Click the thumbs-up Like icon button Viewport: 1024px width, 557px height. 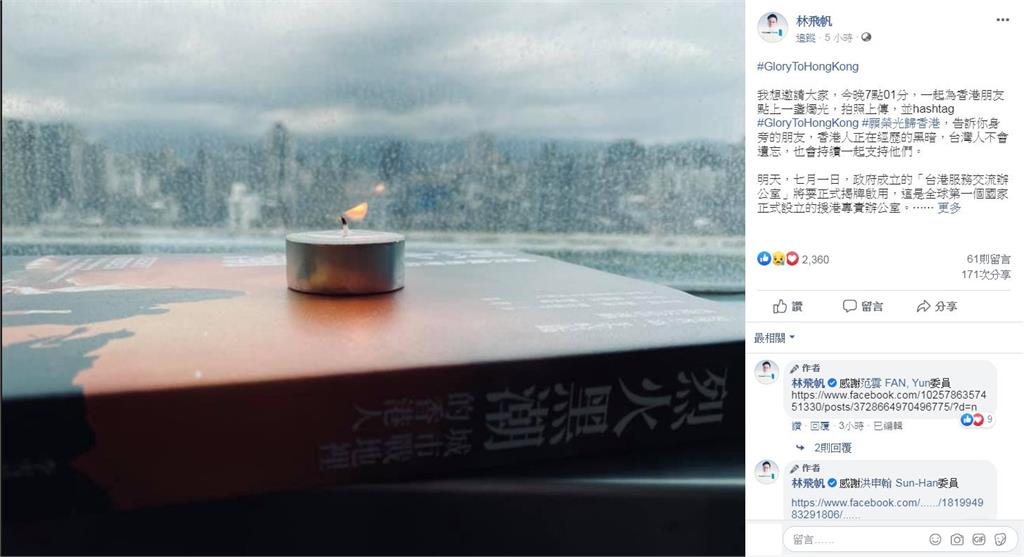780,306
